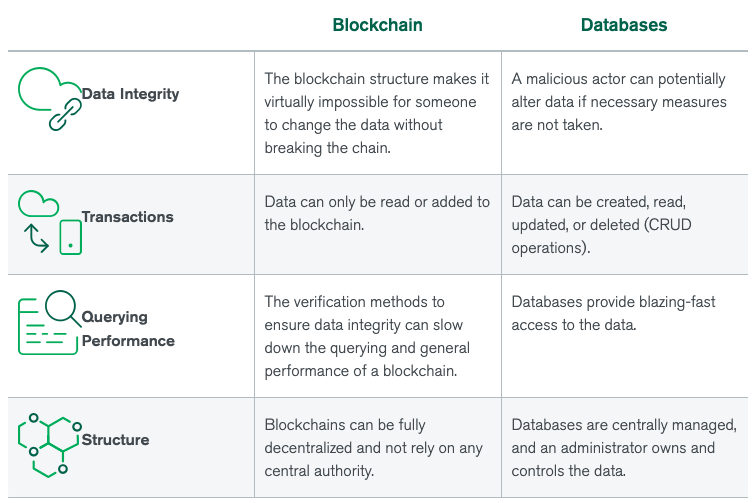Click the Blockchain column header
The width and height of the screenshot is (755, 503).
point(378,25)
